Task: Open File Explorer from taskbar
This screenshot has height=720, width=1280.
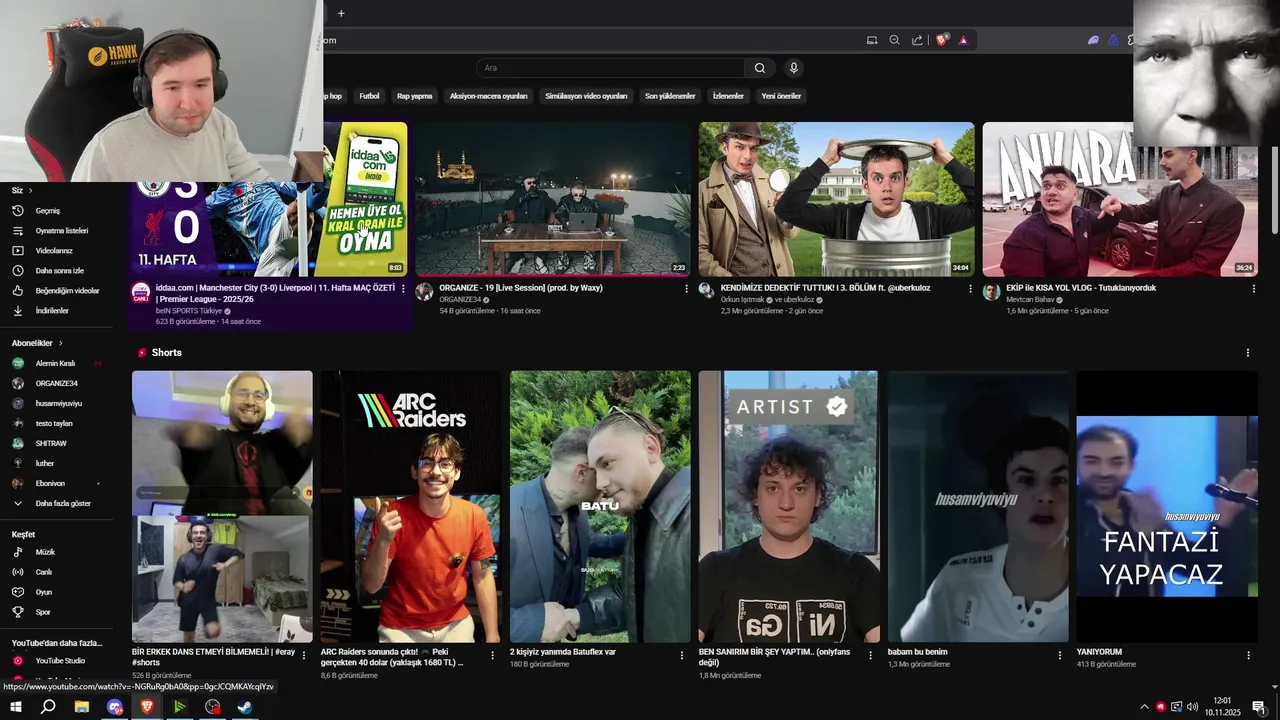Action: point(82,707)
